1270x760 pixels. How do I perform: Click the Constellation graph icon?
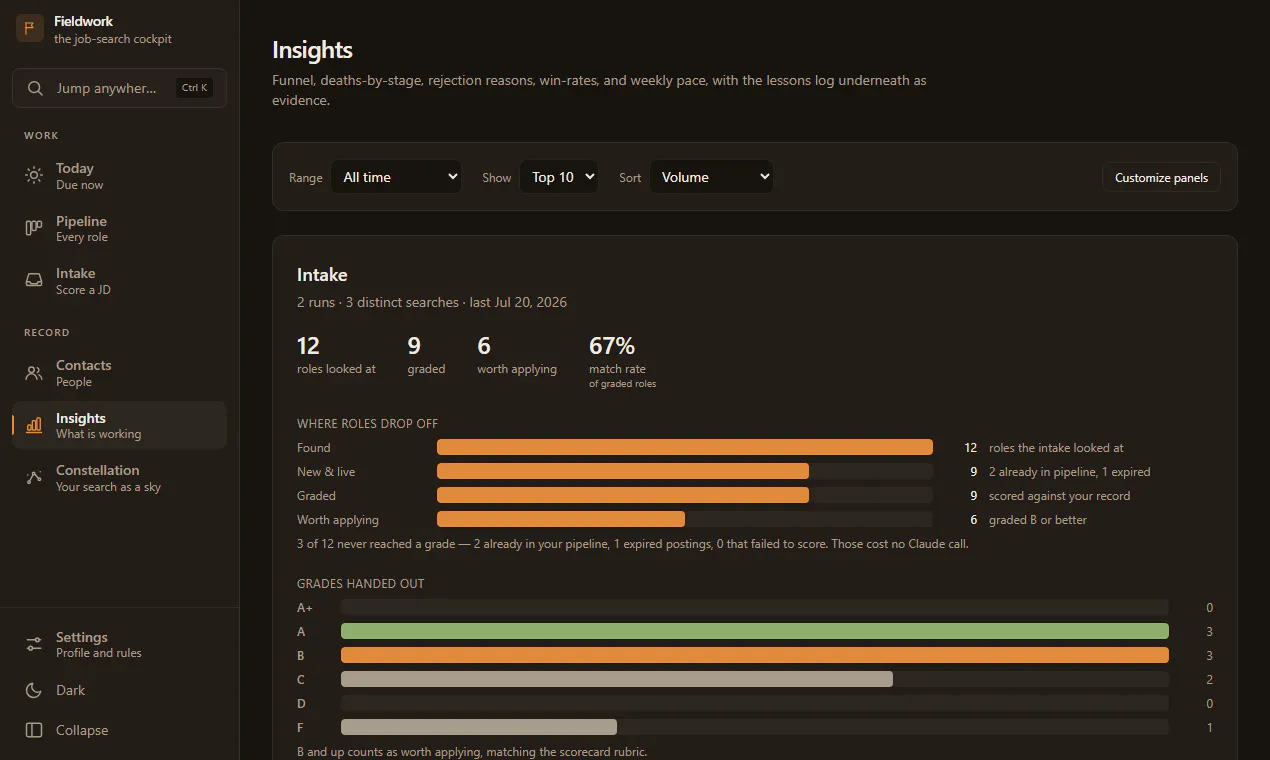click(x=34, y=478)
